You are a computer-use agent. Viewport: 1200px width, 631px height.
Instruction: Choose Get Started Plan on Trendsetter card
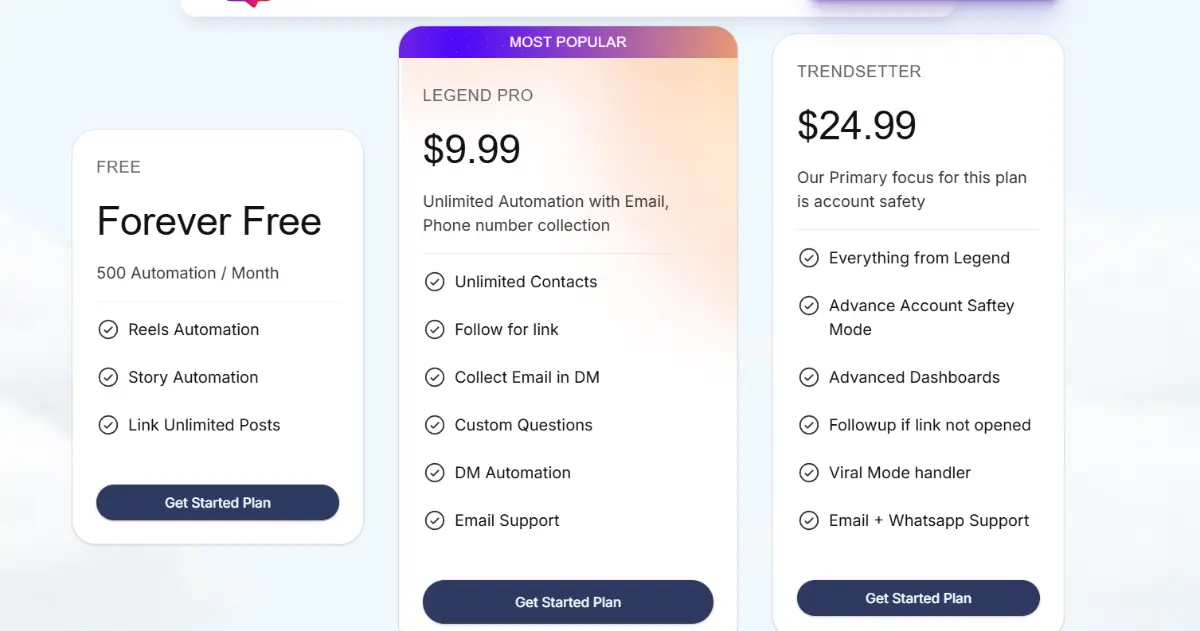(x=918, y=598)
